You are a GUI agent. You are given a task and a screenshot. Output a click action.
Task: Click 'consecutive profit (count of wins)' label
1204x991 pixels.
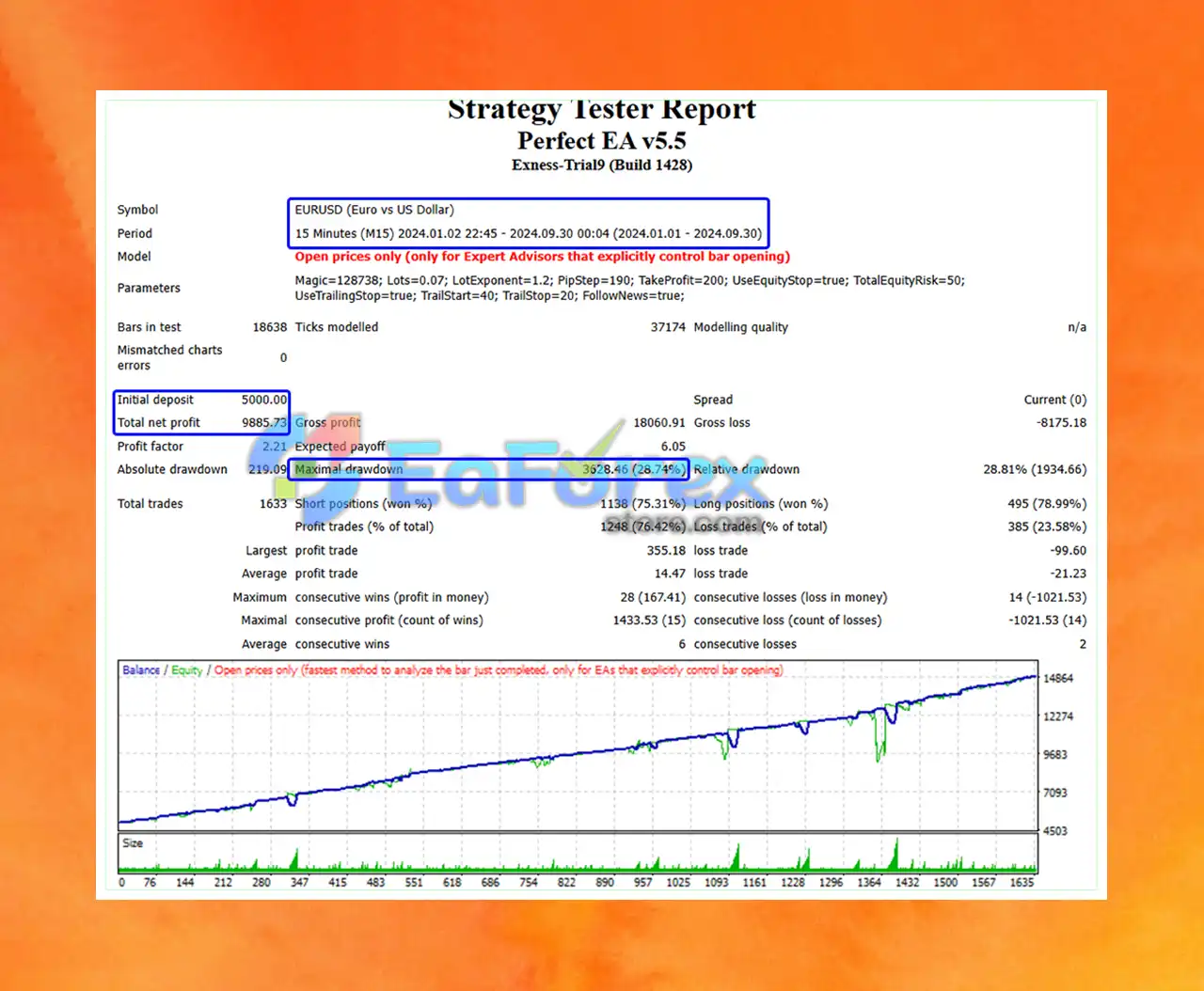pyautogui.click(x=388, y=621)
